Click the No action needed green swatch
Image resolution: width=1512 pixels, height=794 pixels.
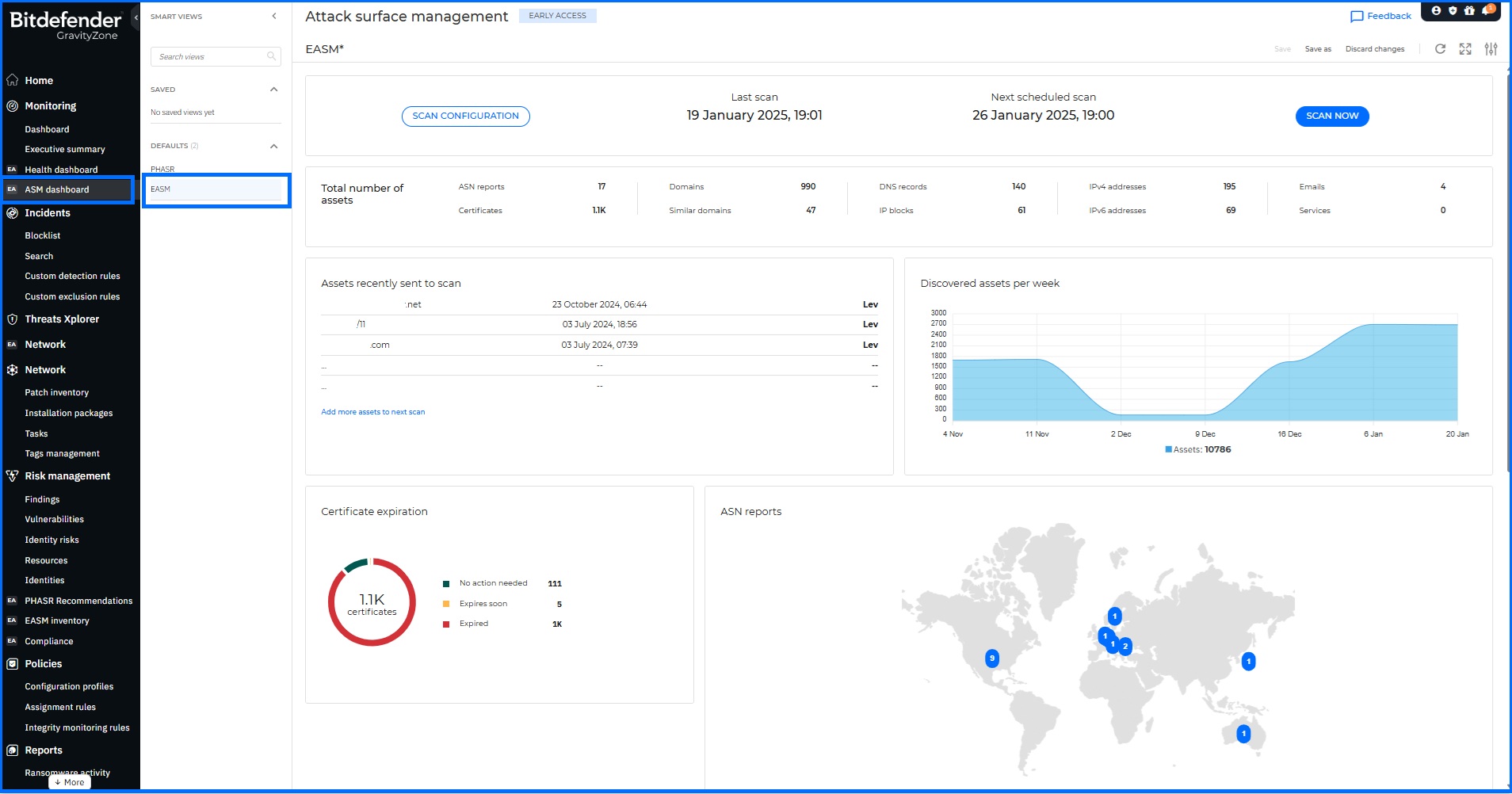tap(446, 584)
